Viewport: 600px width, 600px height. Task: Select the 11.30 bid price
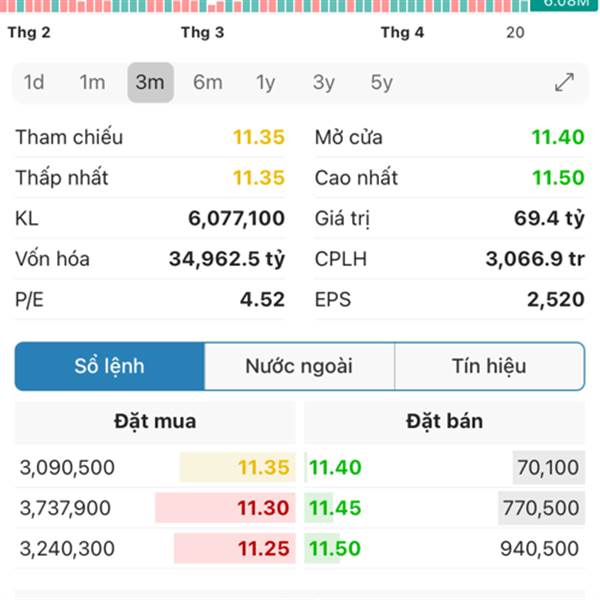(x=264, y=508)
